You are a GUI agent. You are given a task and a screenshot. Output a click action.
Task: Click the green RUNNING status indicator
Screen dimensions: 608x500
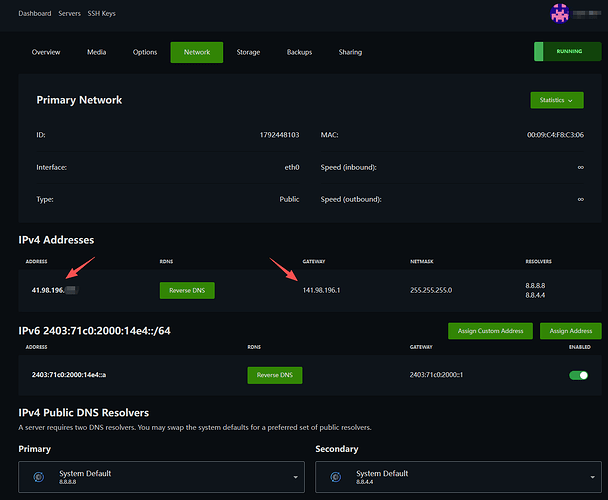[568, 52]
